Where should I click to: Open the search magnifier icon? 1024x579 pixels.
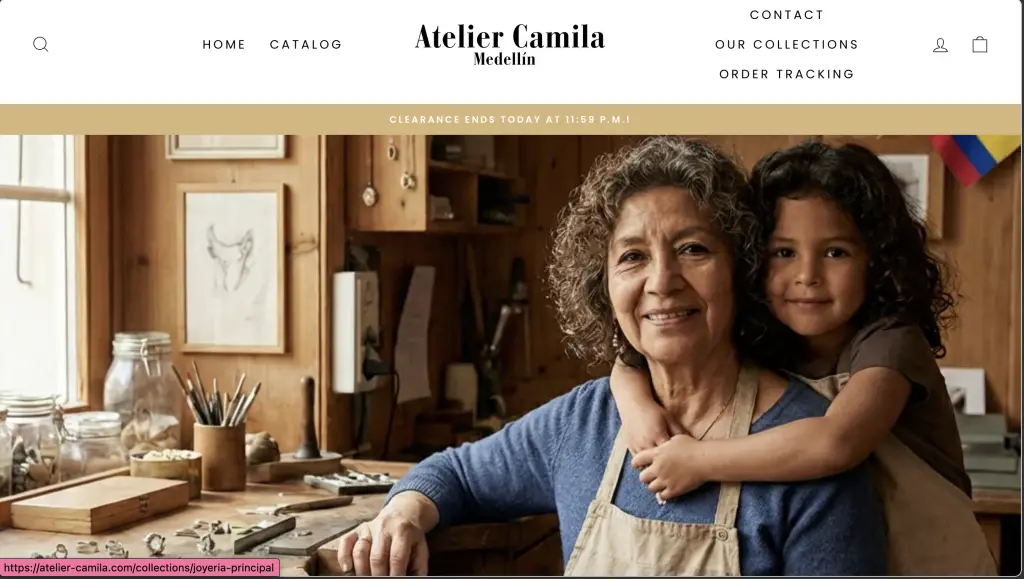[x=40, y=44]
